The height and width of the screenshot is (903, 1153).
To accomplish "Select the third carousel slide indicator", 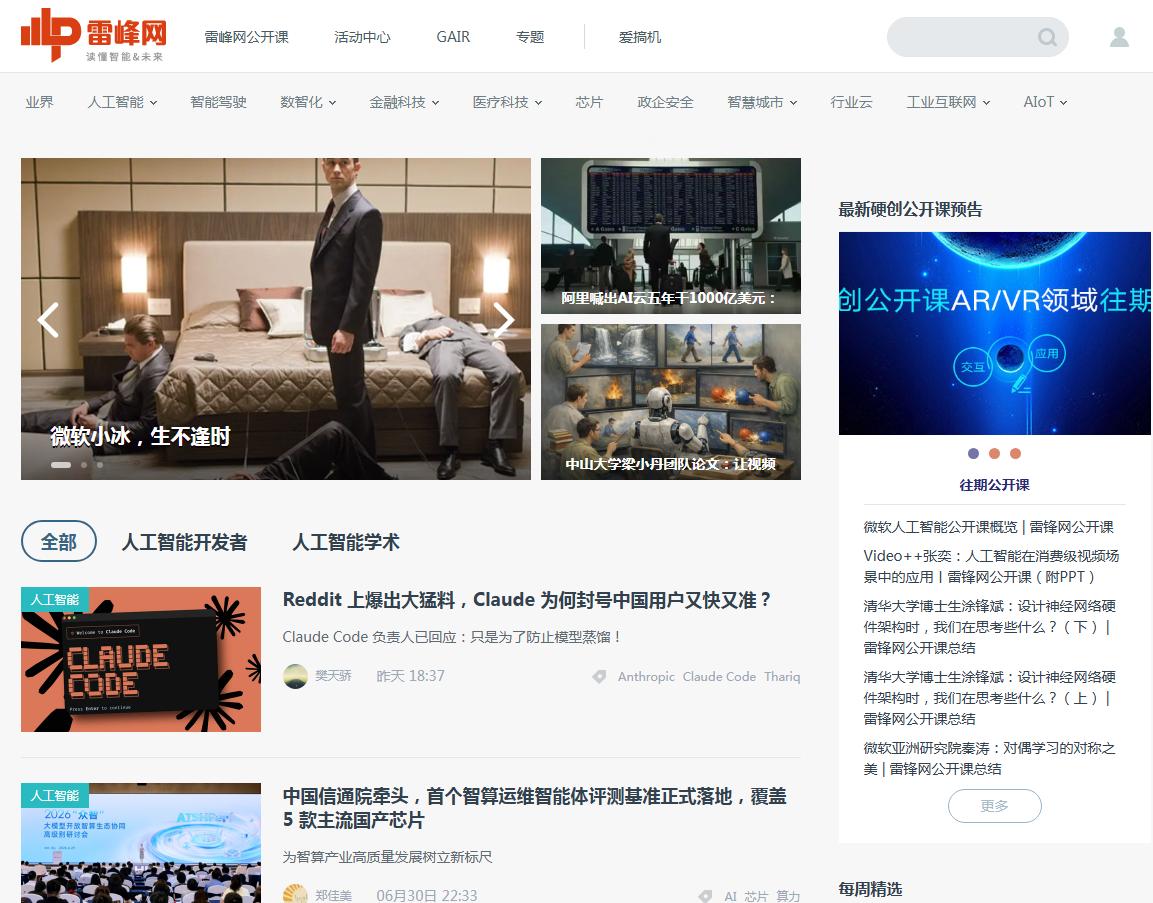I will pyautogui.click(x=100, y=465).
